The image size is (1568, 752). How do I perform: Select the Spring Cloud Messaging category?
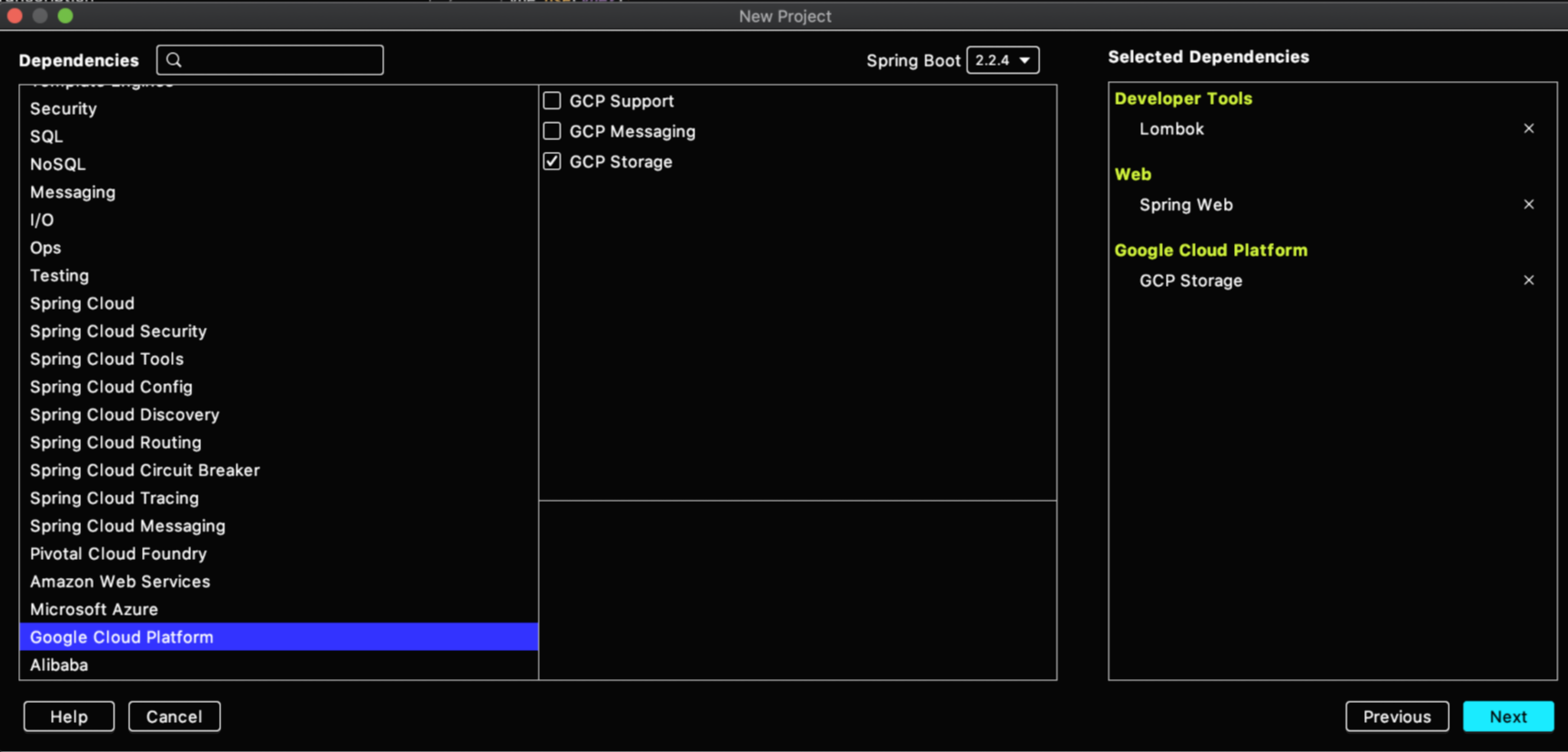[278, 526]
